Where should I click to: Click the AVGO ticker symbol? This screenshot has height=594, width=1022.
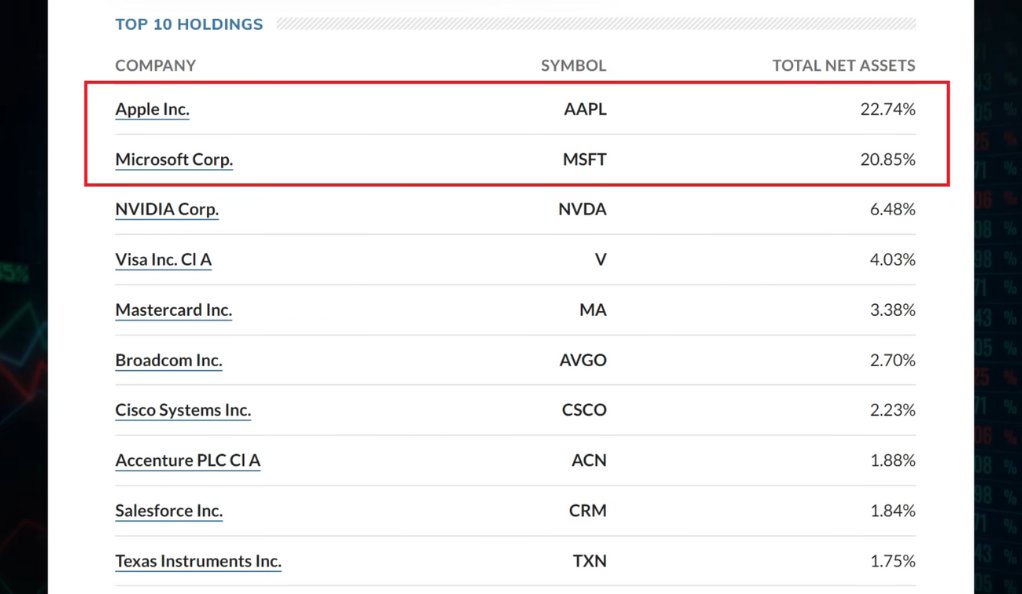pos(583,360)
